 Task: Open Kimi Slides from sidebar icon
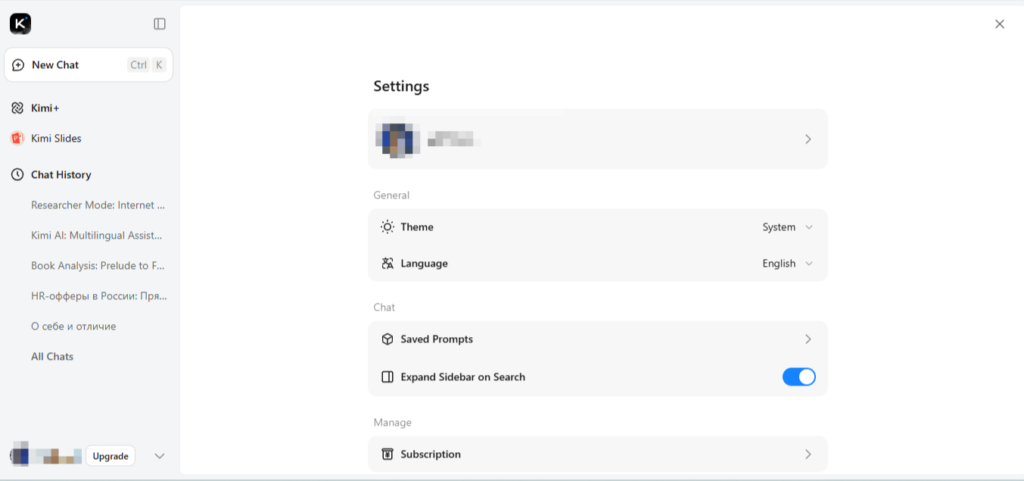tap(17, 139)
